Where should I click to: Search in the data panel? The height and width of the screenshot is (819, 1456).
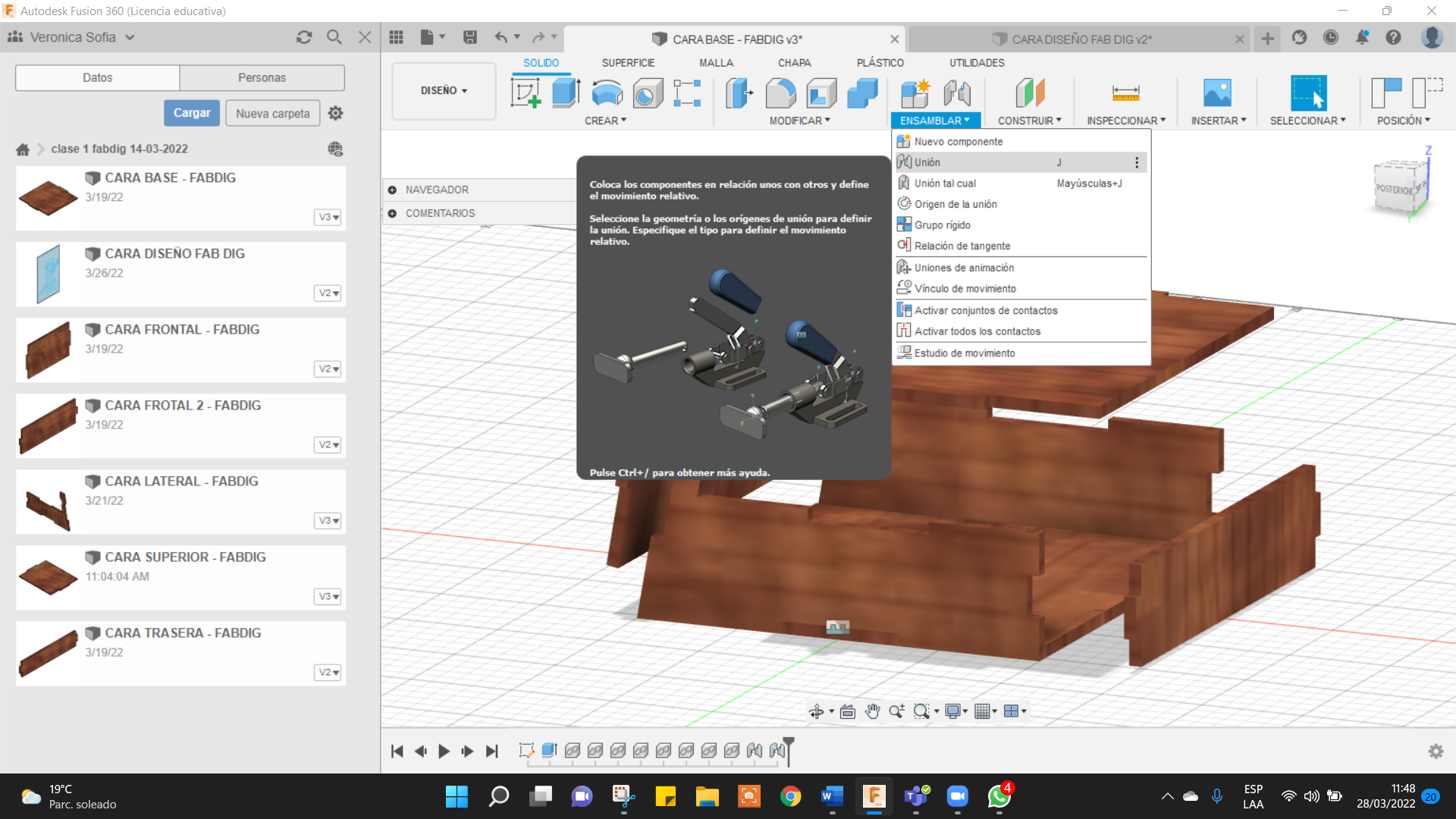tap(334, 37)
